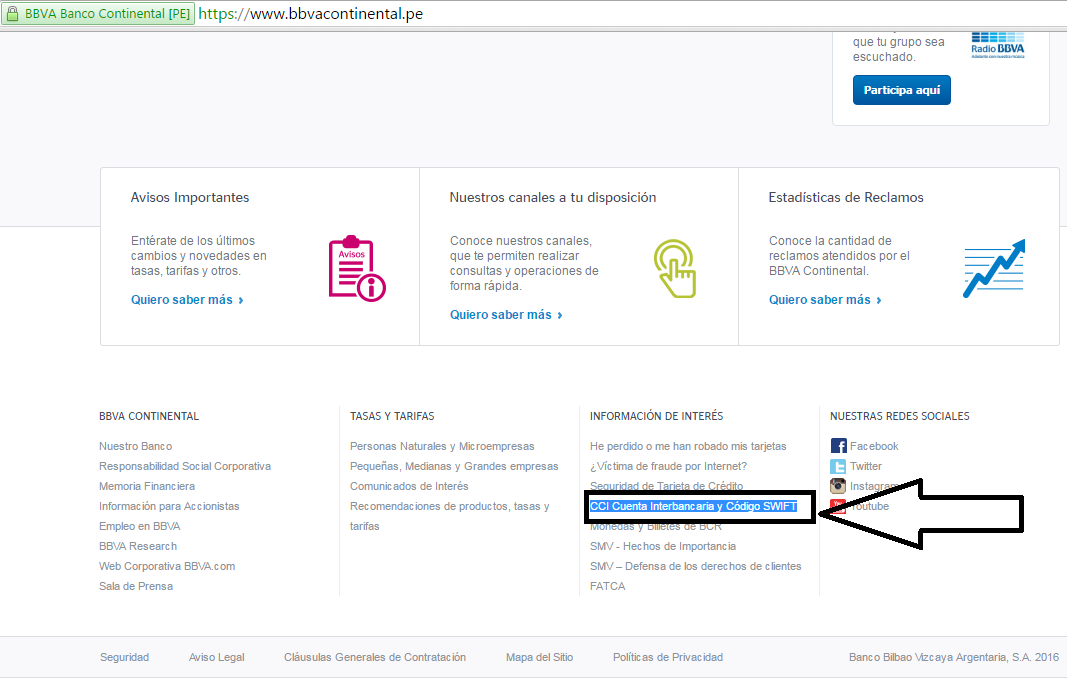Open He perdido o me han robado mis tarjetas
This screenshot has width=1067, height=679.
(x=688, y=446)
